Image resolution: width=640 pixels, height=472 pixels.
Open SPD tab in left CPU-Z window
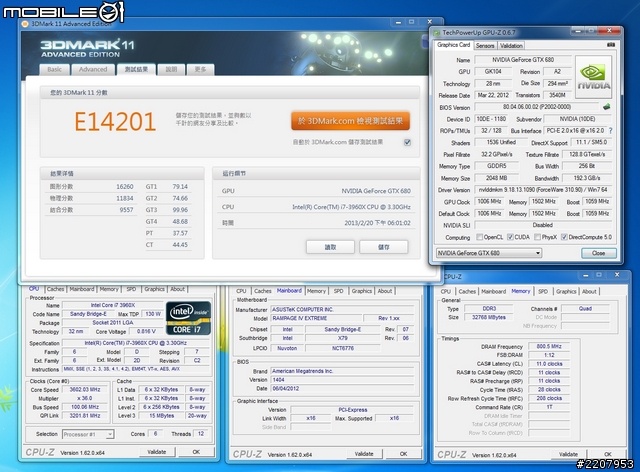131,289
